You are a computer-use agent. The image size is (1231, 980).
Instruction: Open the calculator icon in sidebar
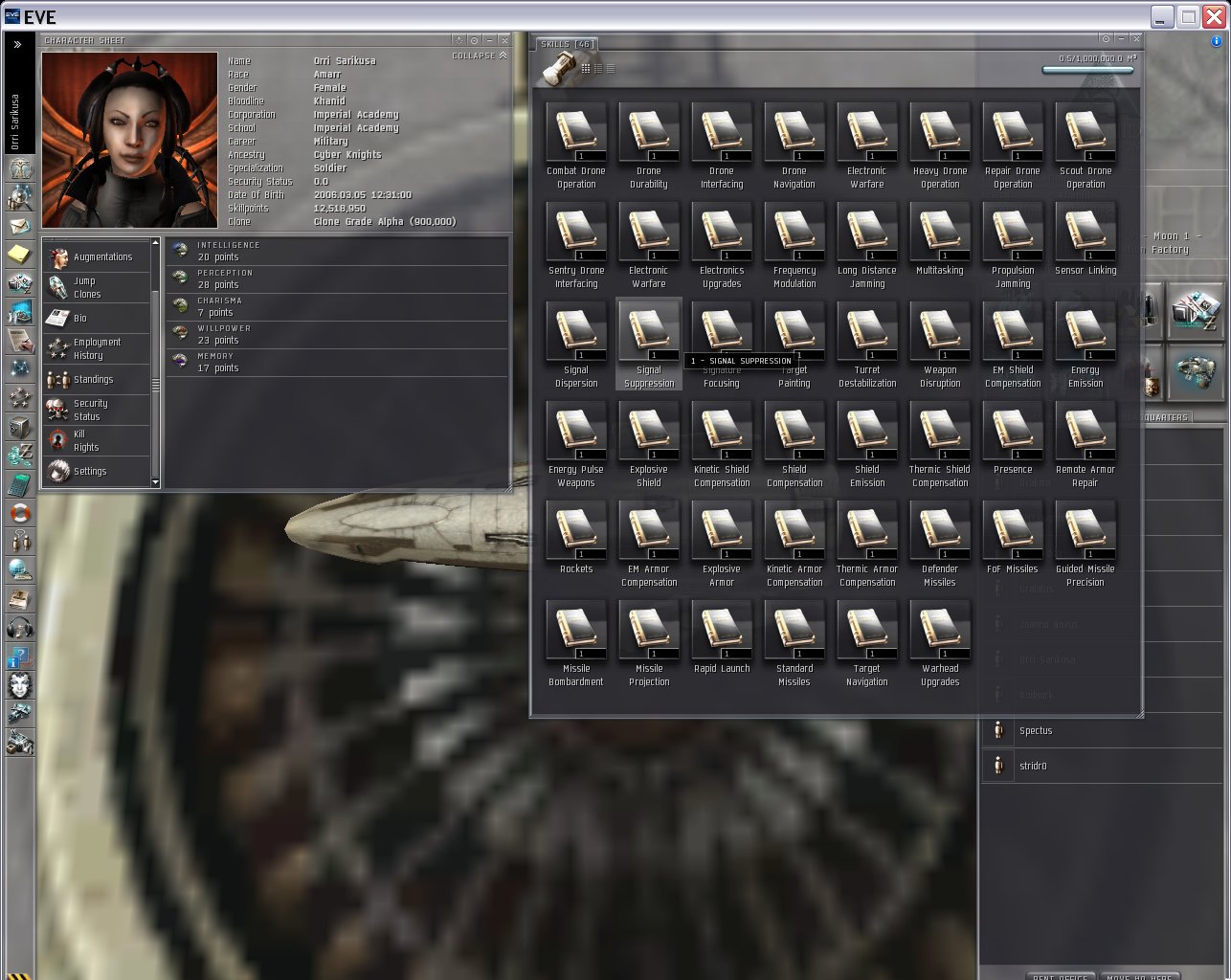20,484
